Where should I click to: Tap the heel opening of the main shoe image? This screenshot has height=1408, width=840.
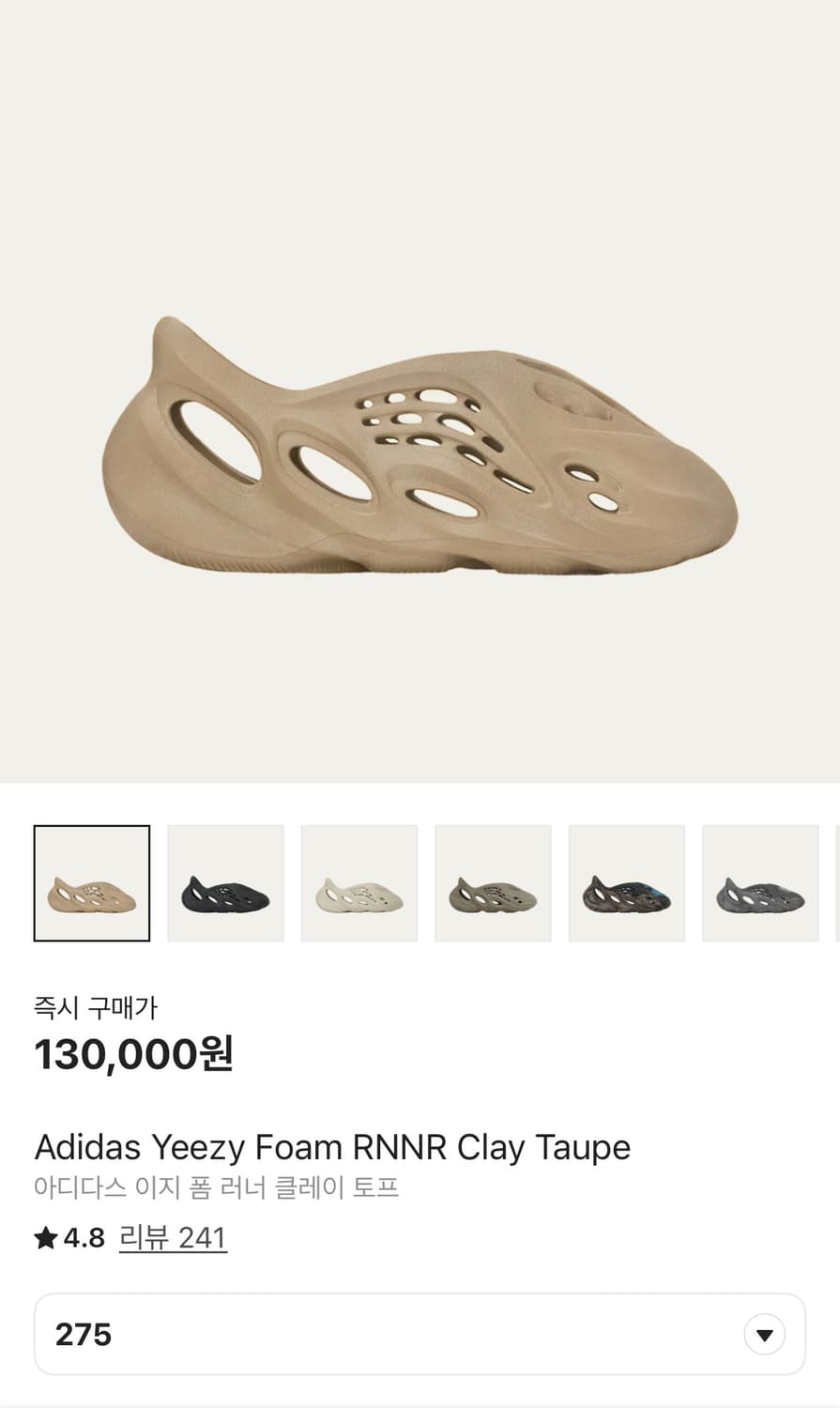click(217, 441)
